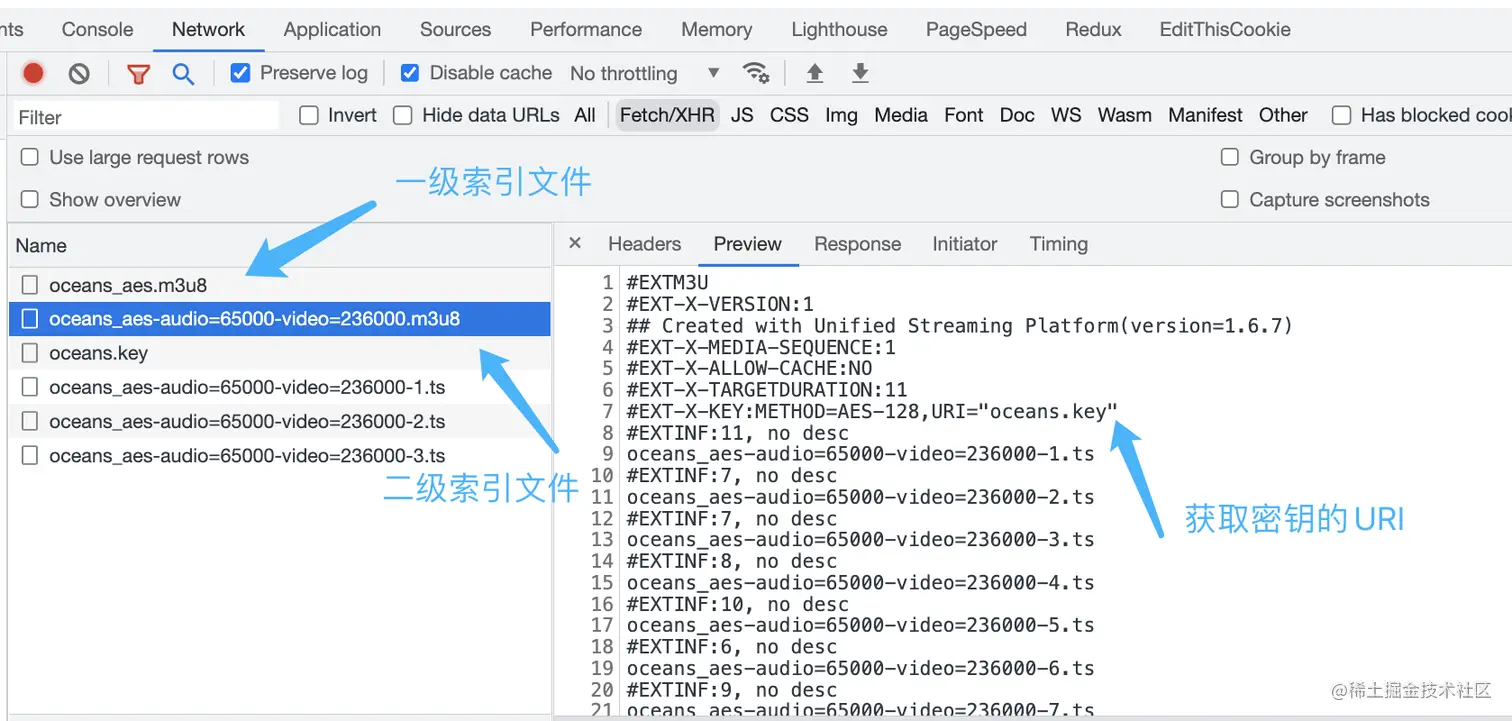The width and height of the screenshot is (1512, 721).
Task: Enable the Invert filter checkbox
Action: click(309, 115)
